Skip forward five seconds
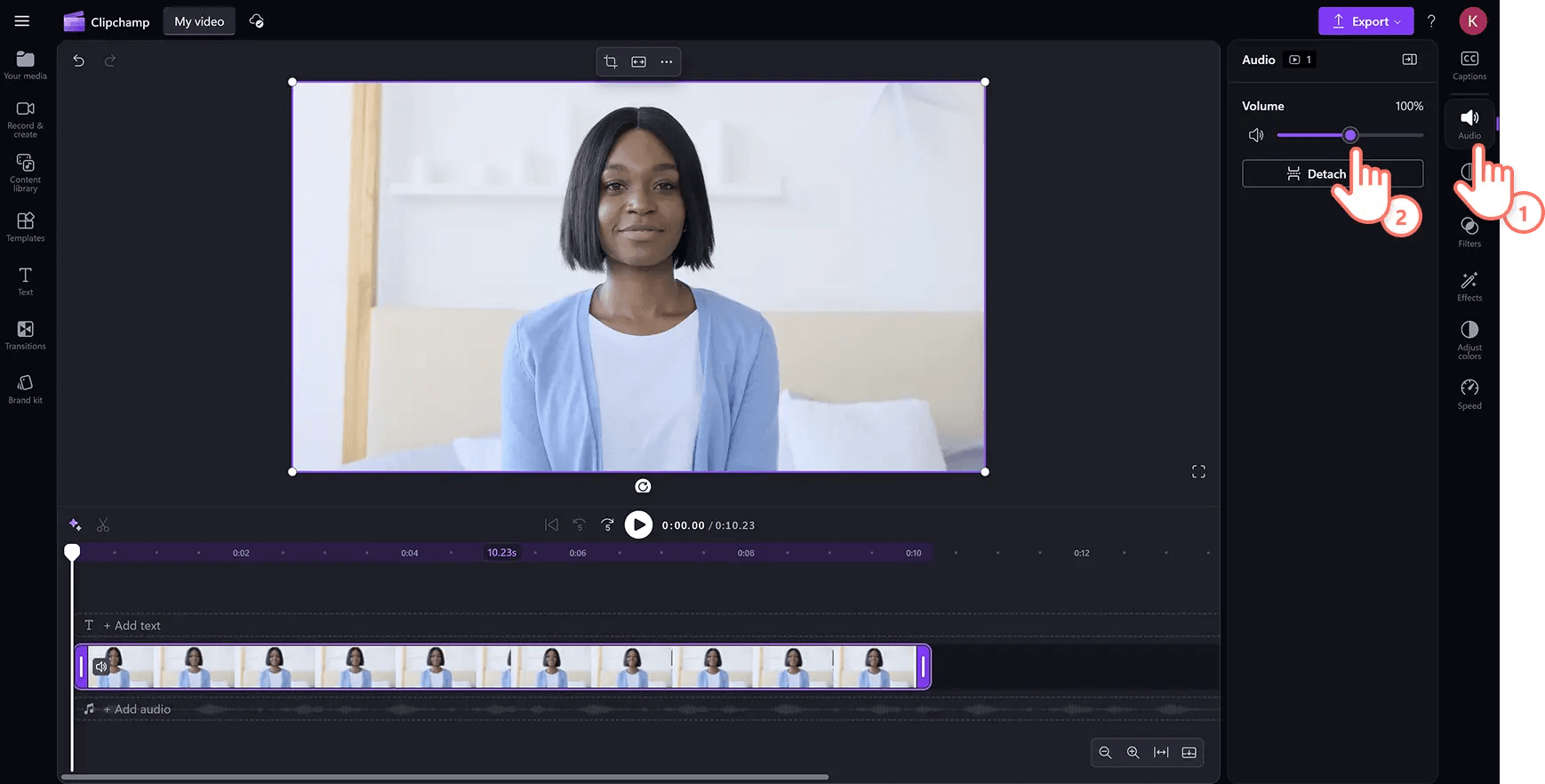Image resolution: width=1545 pixels, height=784 pixels. (x=608, y=525)
